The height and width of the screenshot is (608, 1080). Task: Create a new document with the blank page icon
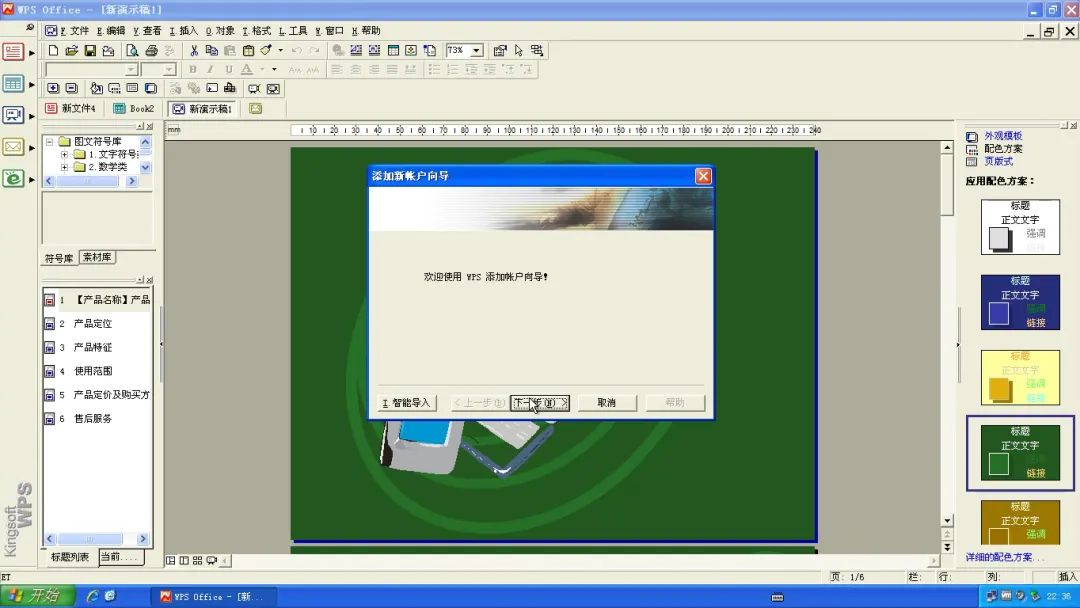click(x=53, y=50)
